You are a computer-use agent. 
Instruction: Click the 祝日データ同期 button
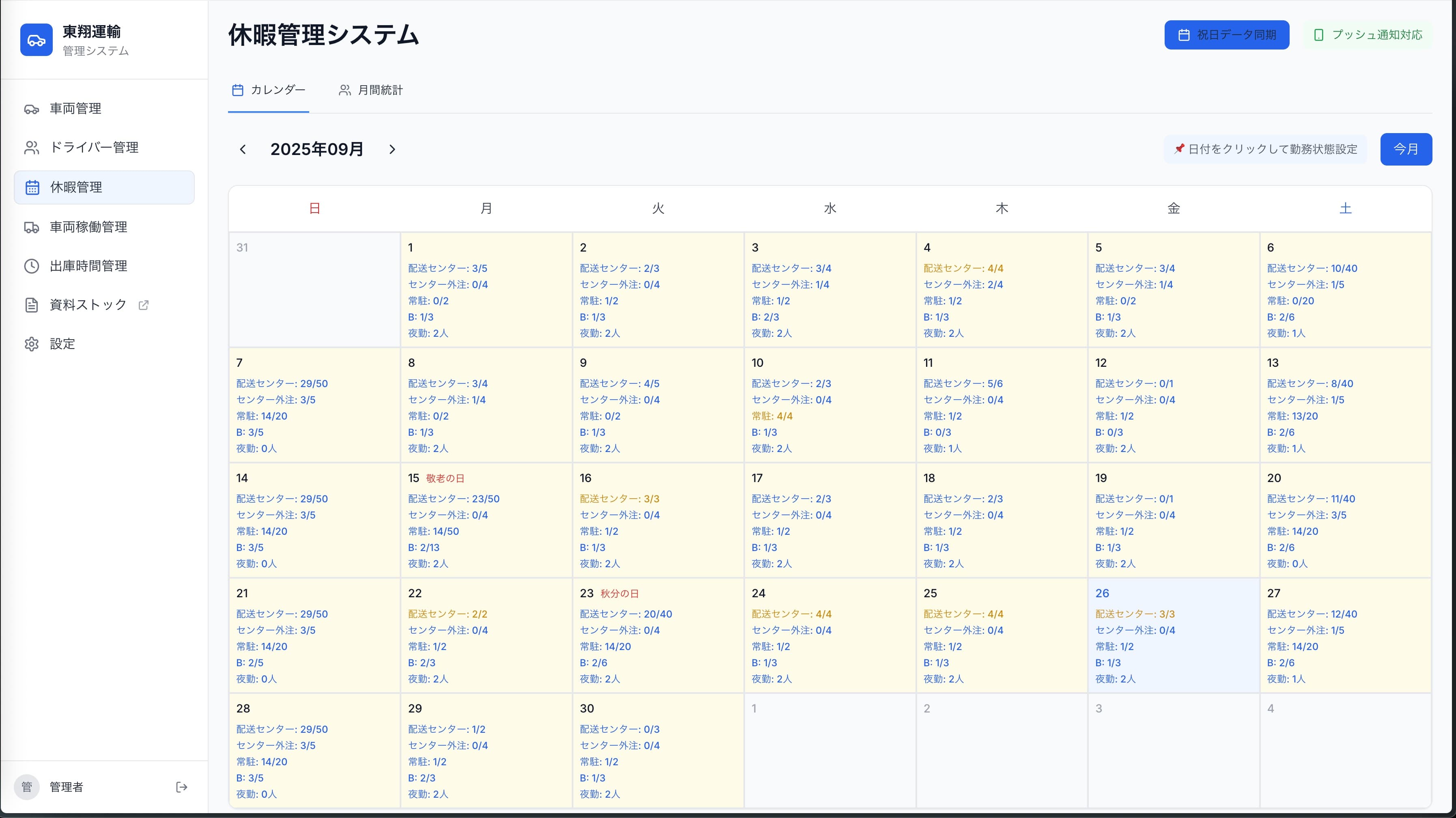click(x=1226, y=35)
